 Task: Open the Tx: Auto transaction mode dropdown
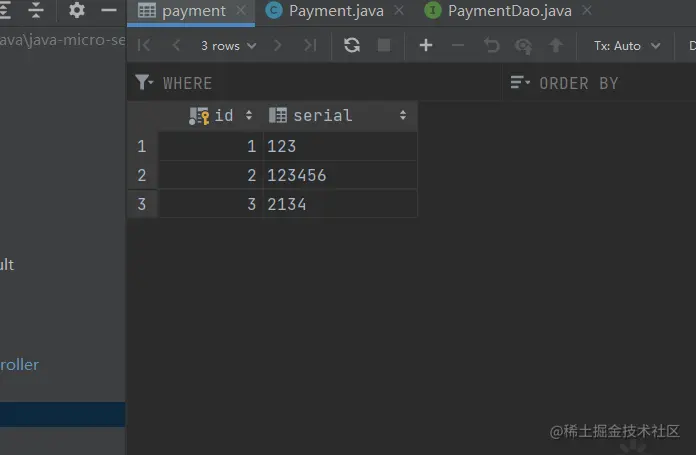[627, 46]
